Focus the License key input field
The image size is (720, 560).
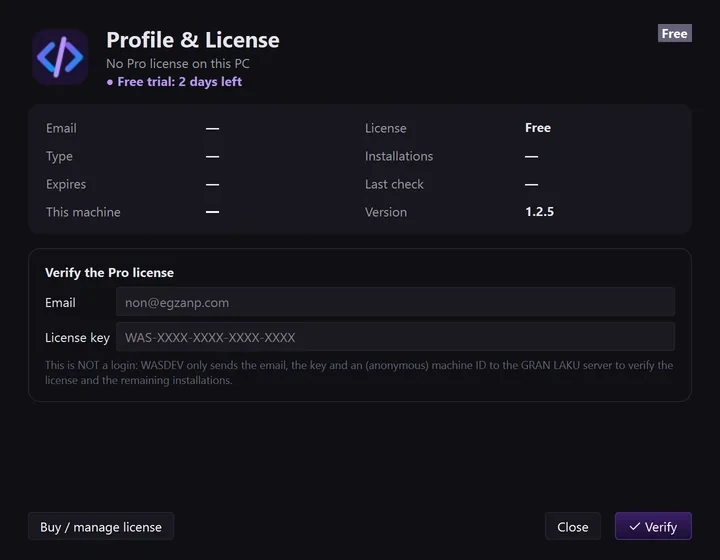395,337
